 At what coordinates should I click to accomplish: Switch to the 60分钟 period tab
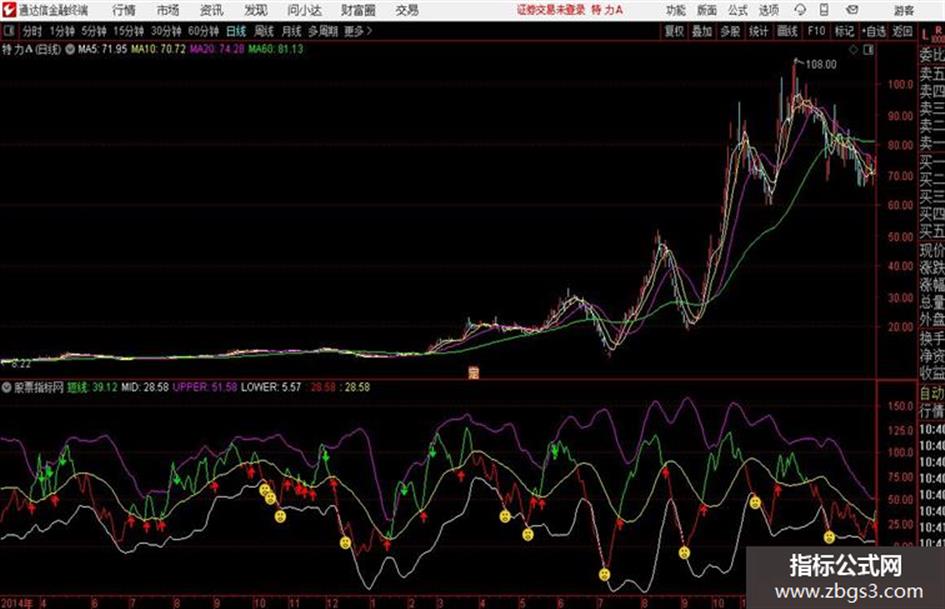(204, 31)
